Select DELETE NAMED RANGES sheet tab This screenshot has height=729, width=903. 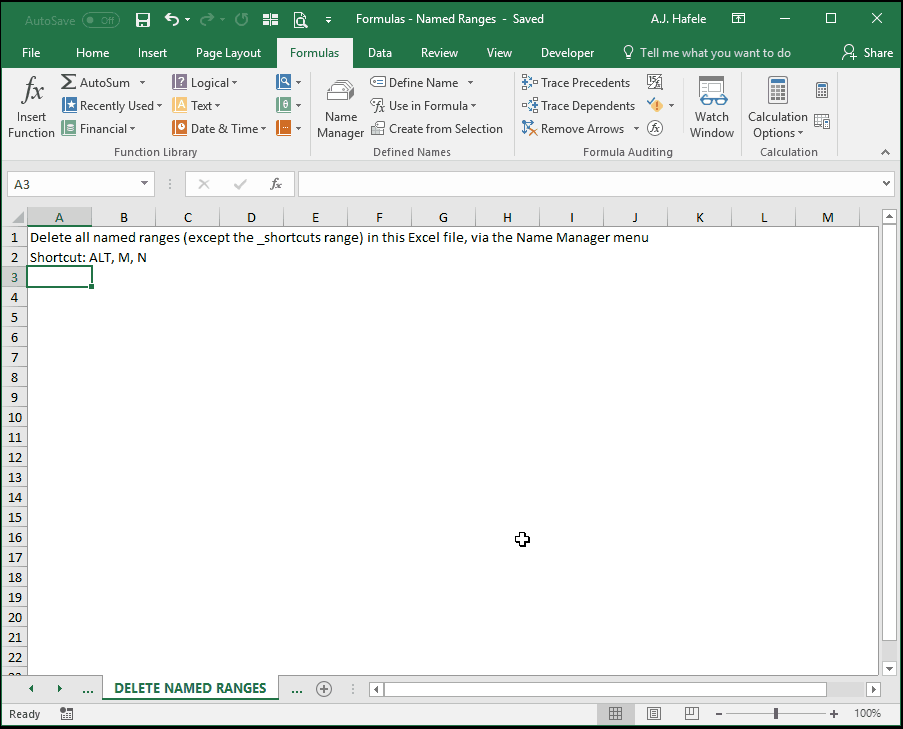coord(190,688)
